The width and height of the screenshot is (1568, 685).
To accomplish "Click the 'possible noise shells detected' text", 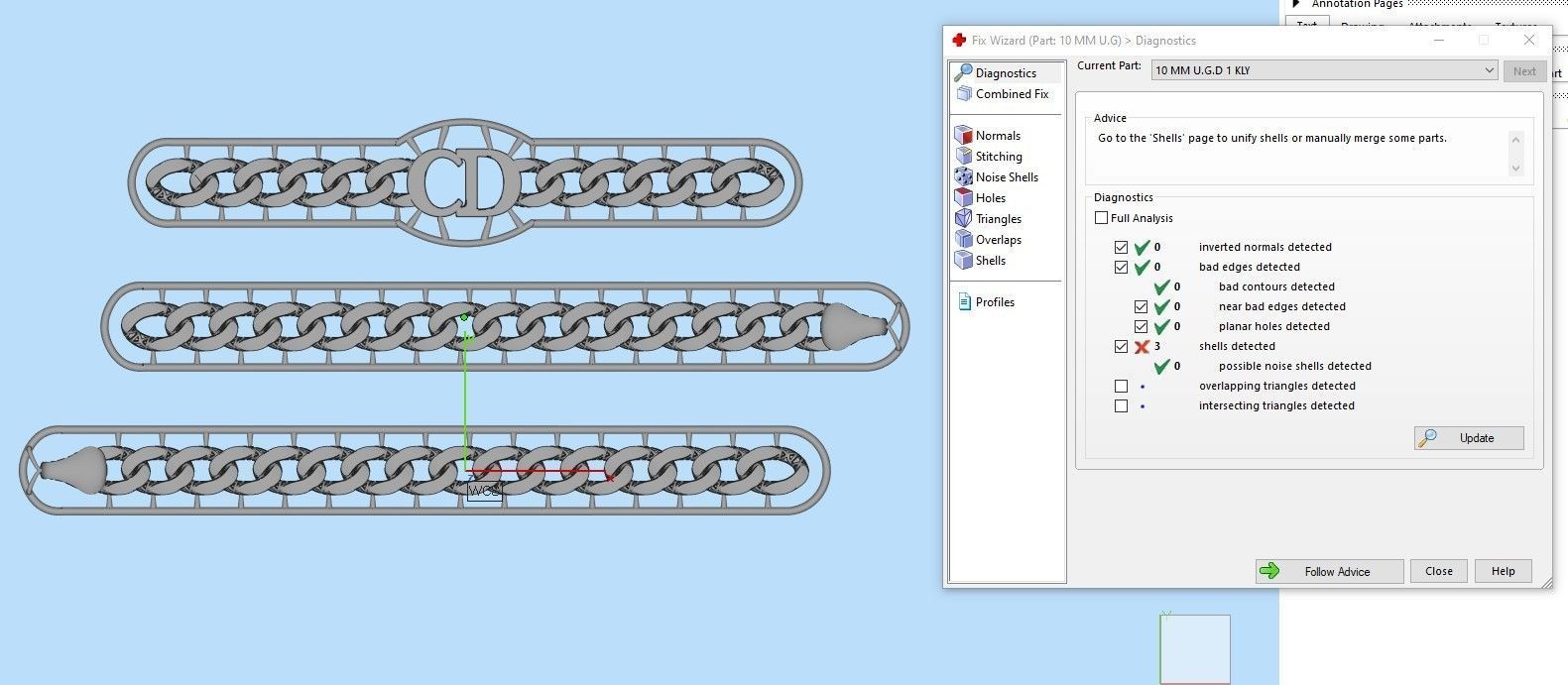I will (1294, 366).
